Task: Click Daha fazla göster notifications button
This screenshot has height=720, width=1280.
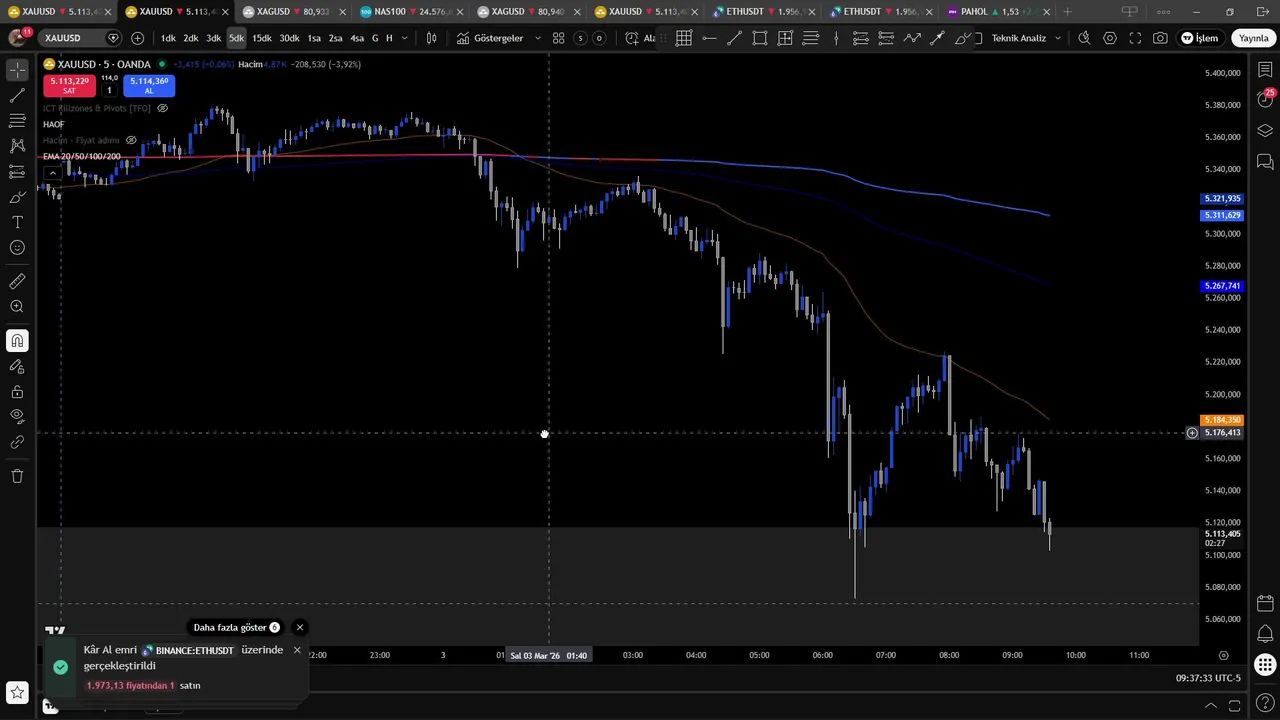Action: (x=236, y=628)
